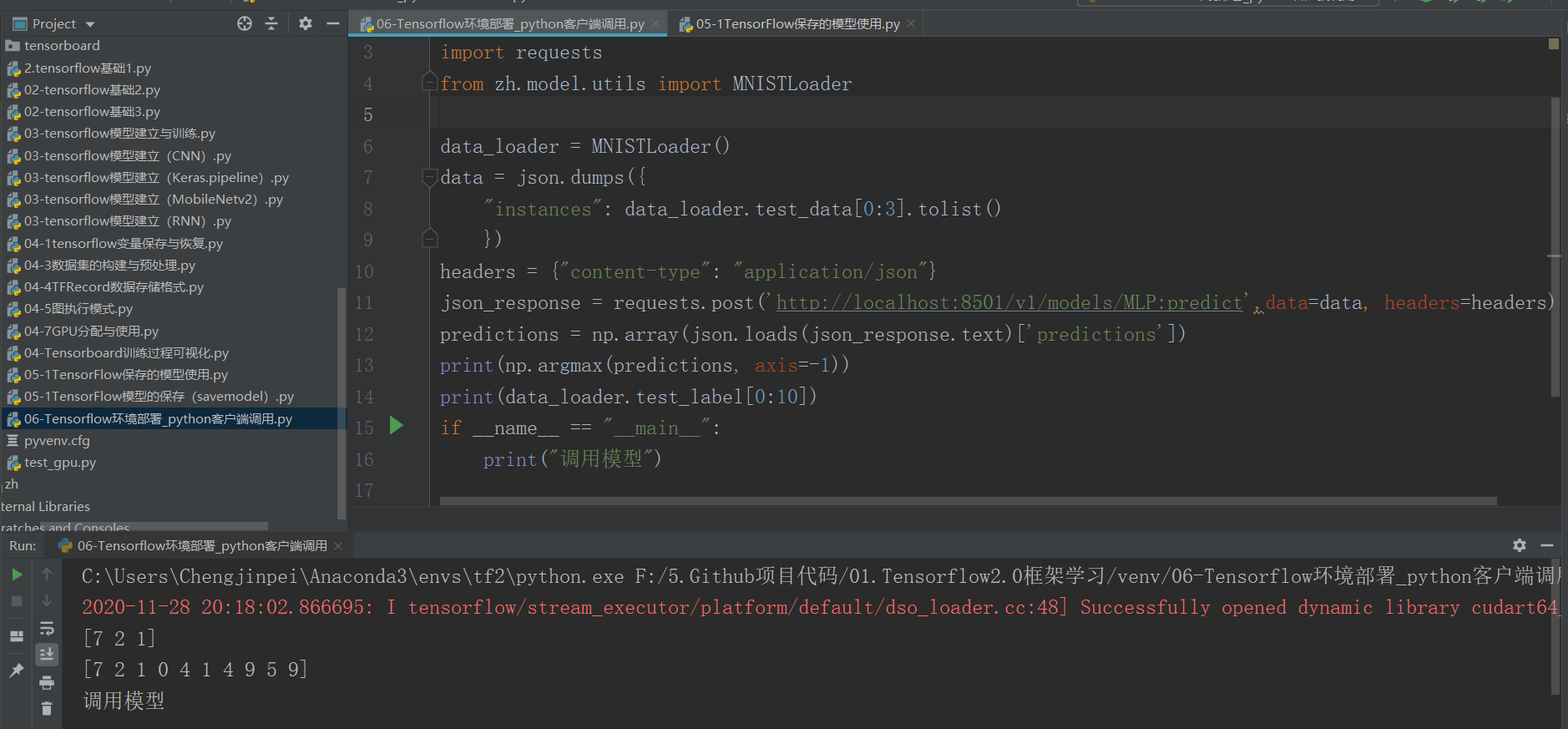Click restore layout icon in Run toolbar
The image size is (1568, 729).
[17, 636]
